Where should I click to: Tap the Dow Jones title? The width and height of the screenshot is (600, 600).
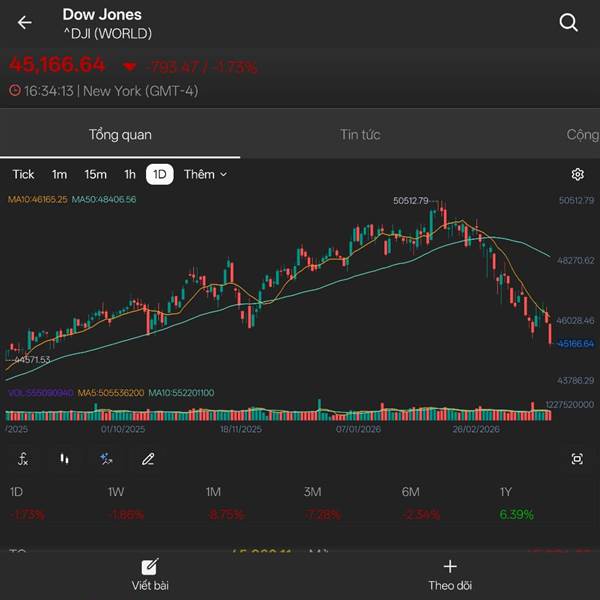click(x=102, y=15)
